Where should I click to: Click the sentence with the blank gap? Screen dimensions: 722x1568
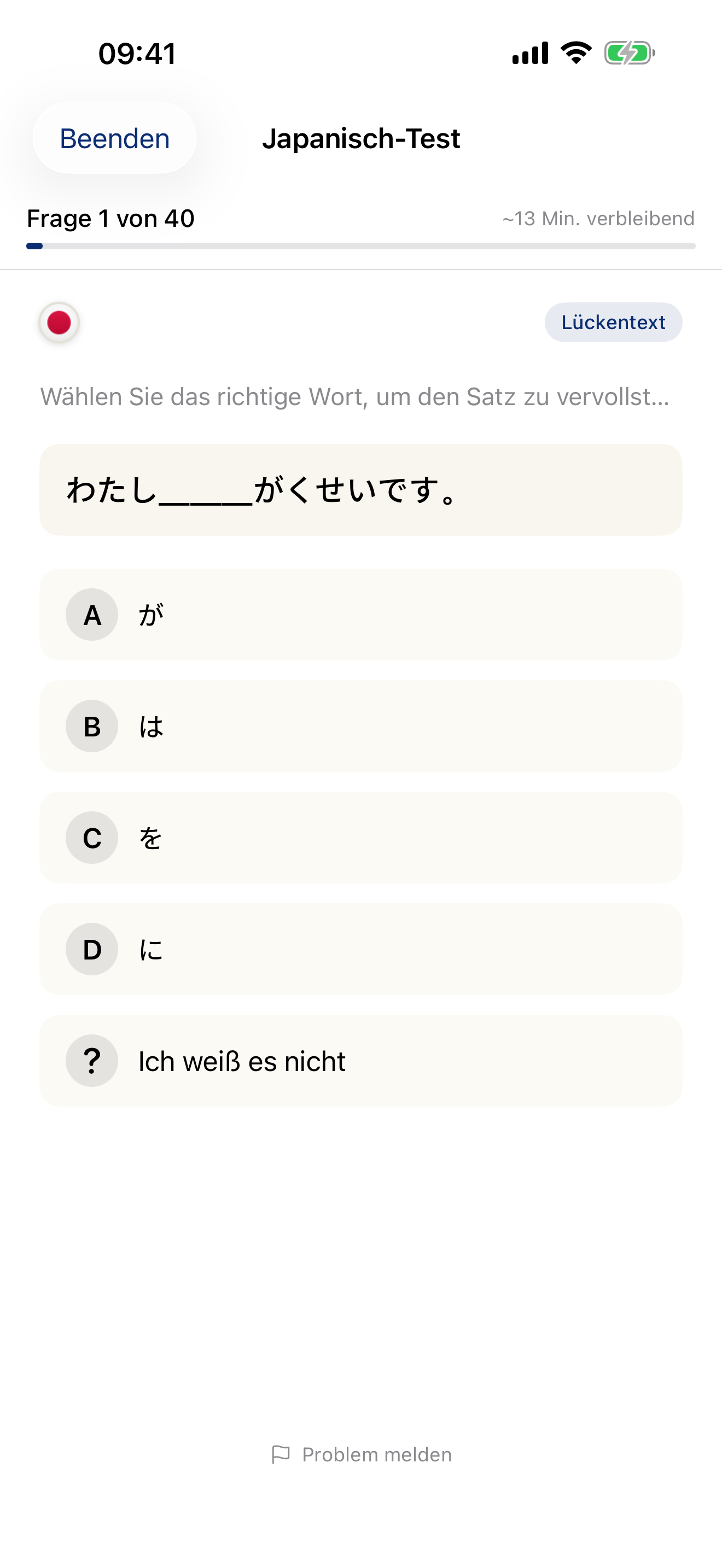361,490
